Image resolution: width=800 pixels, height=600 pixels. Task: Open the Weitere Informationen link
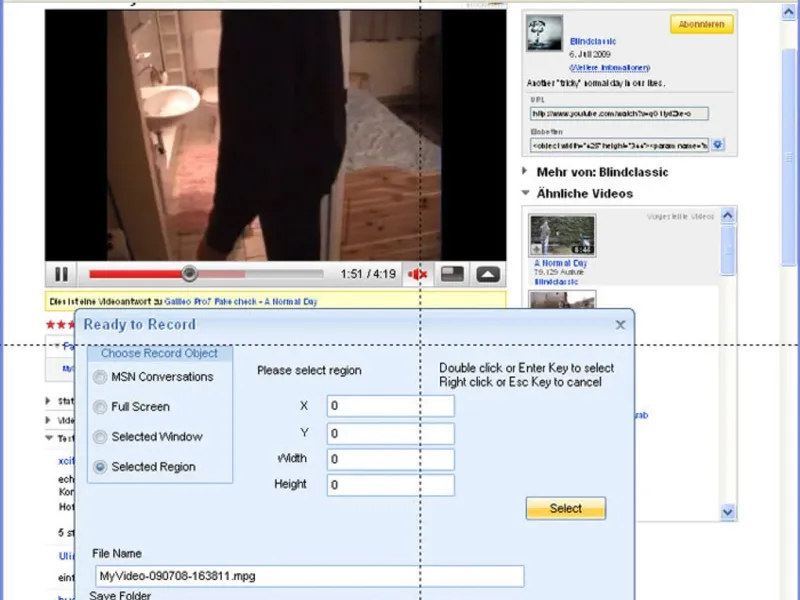click(610, 67)
